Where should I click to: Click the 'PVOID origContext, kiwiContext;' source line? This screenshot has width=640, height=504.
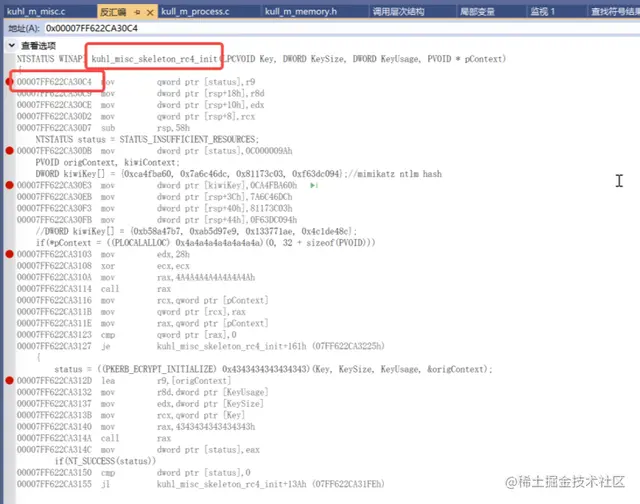tap(107, 162)
